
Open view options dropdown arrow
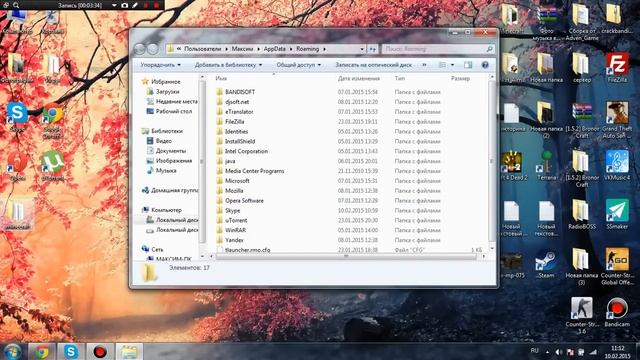(452, 65)
